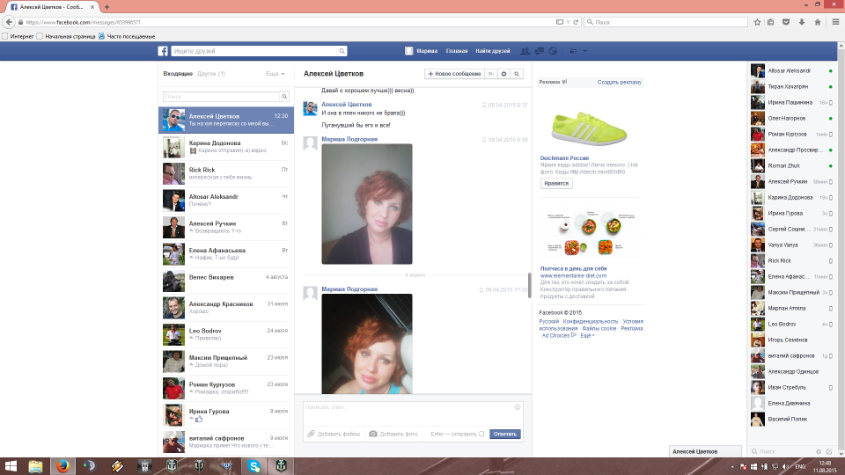Viewport: 845px width, 475px height.
Task: Click the Deichmann Россия ad link
Action: point(564,158)
